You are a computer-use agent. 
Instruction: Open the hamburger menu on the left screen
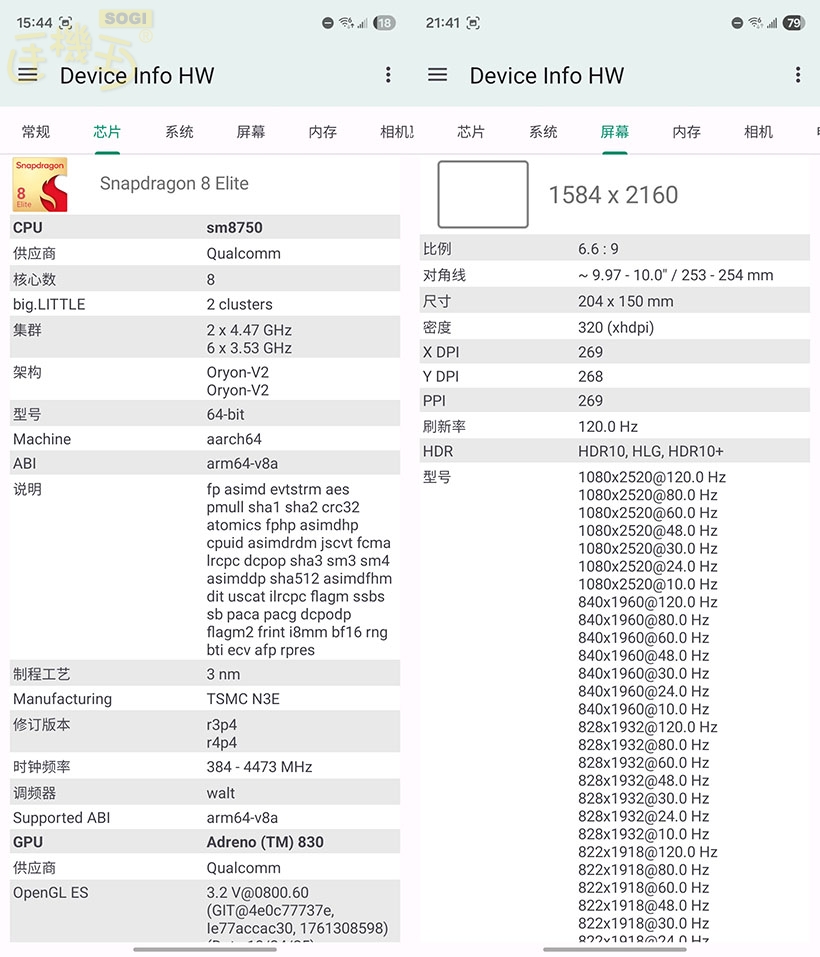(28, 75)
